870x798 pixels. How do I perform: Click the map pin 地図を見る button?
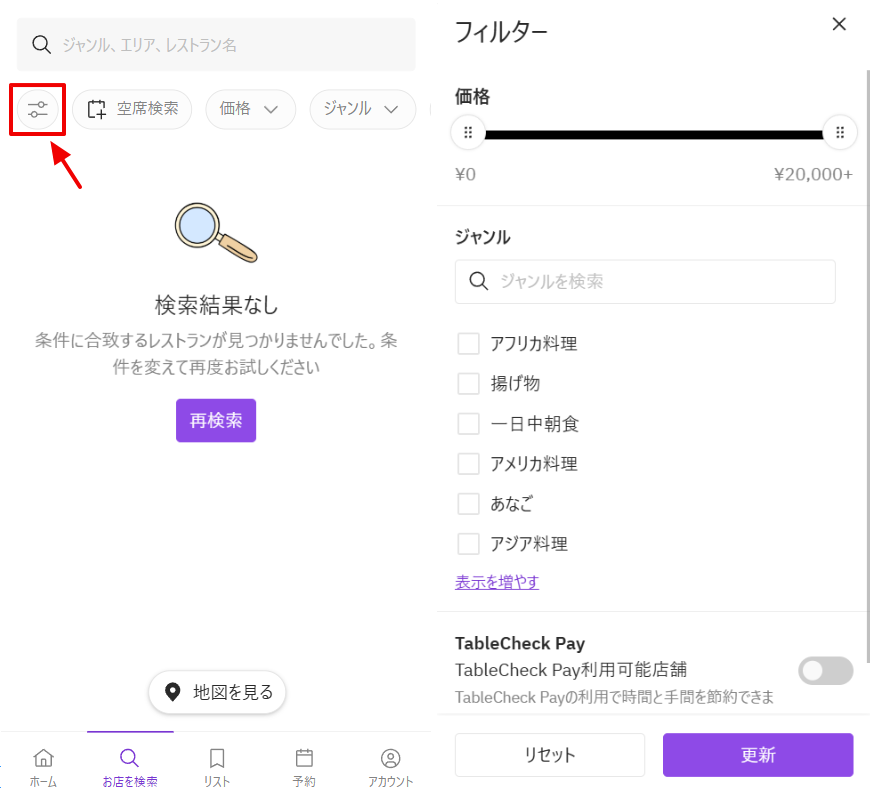click(217, 692)
